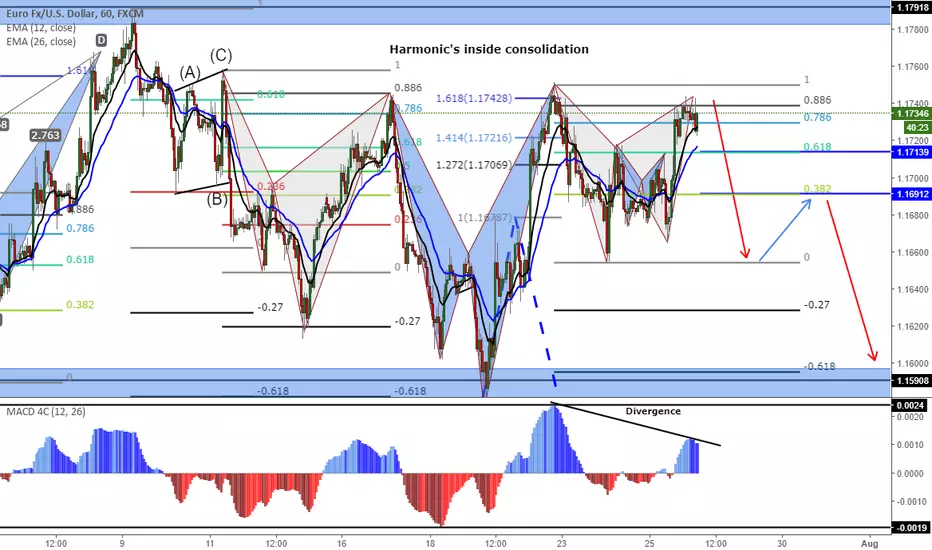Click the -0.0019 MACD level label
The height and width of the screenshot is (550, 932).
tap(910, 527)
